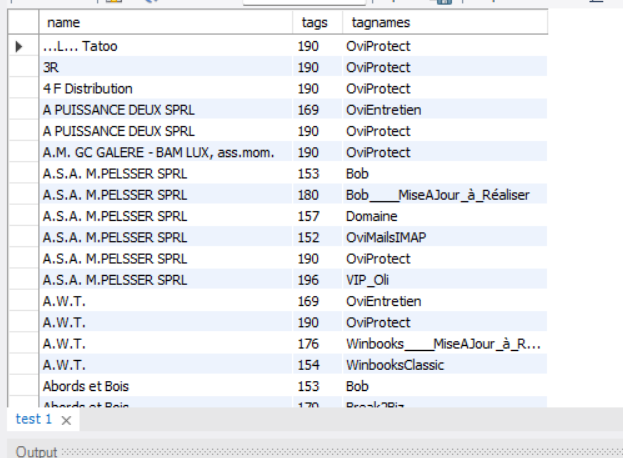Click OviEntretien in the A.W.T. row

445,301
